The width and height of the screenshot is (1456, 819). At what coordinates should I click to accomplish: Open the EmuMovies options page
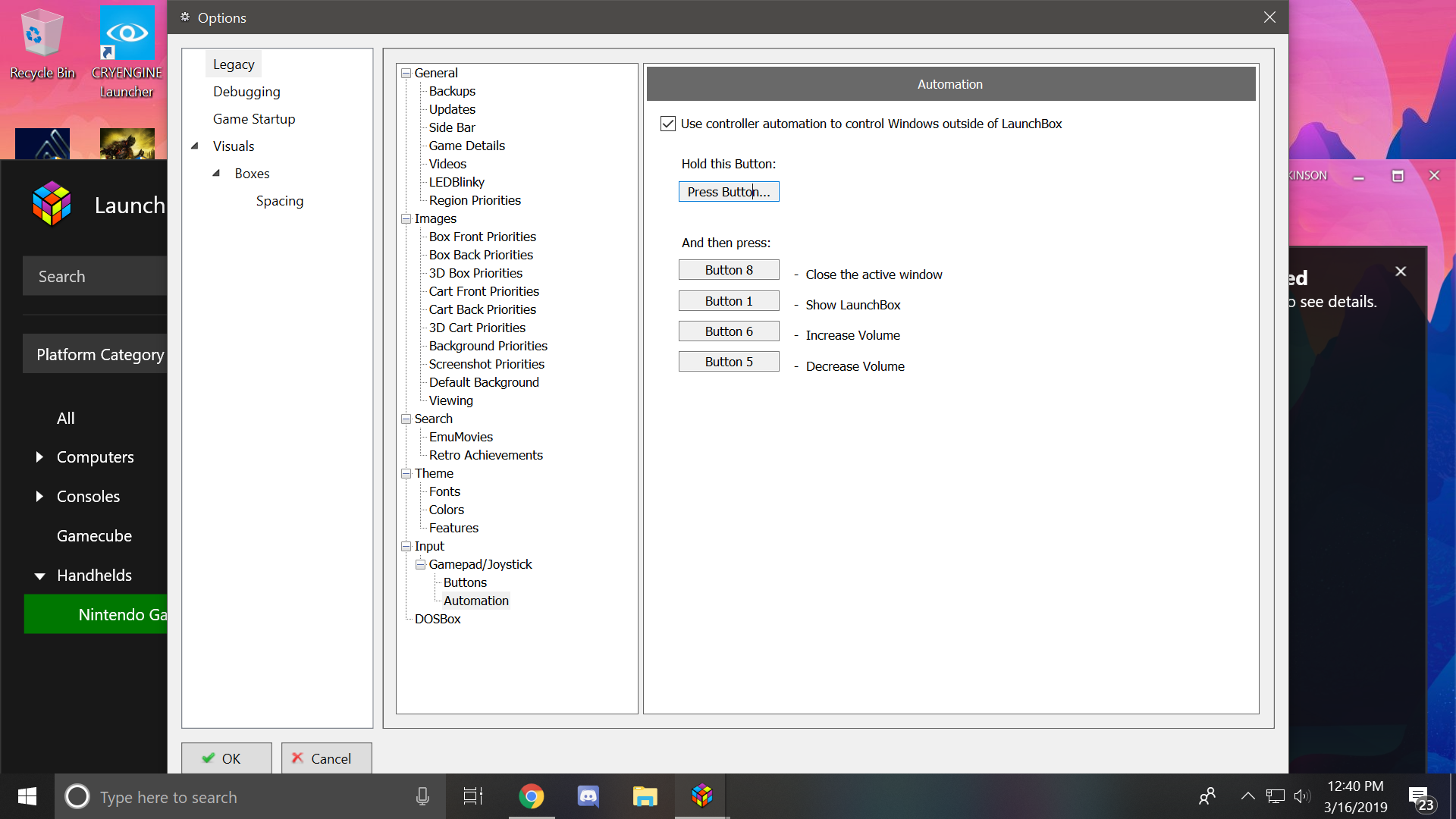pos(461,437)
